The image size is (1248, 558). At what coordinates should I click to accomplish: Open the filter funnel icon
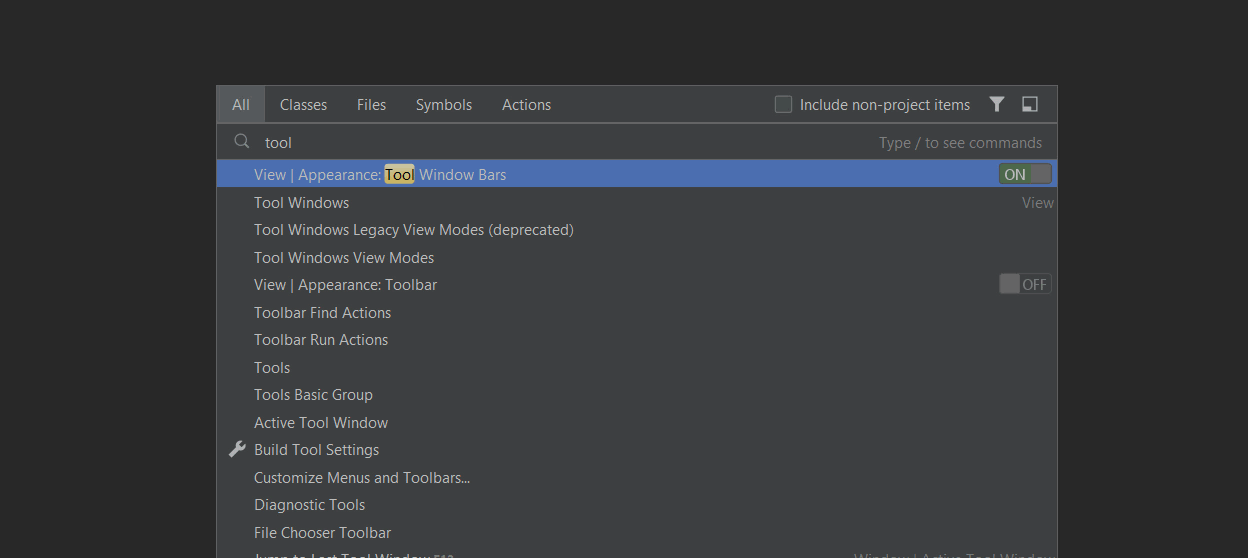(x=996, y=104)
